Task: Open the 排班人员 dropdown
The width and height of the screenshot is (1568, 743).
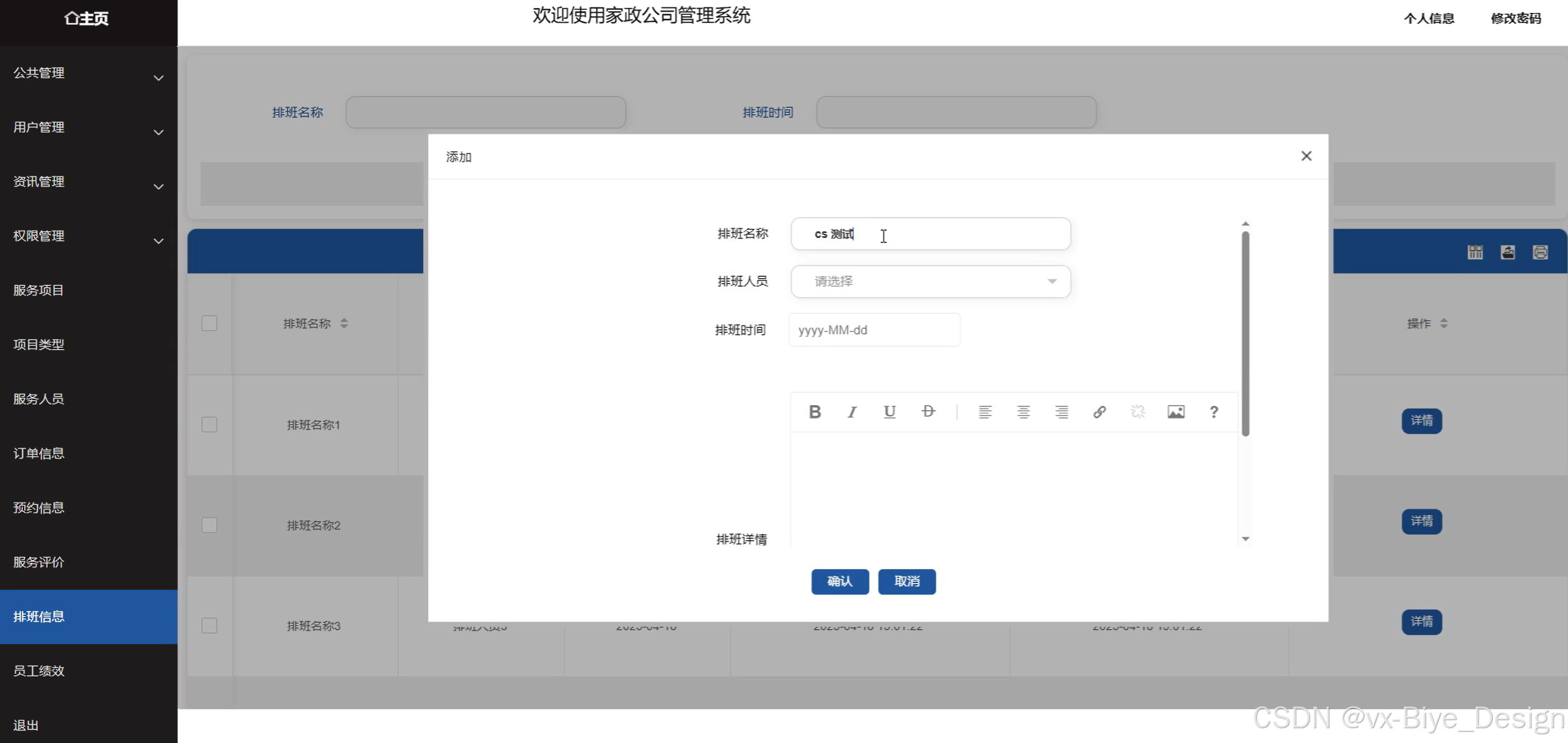Action: (x=930, y=282)
